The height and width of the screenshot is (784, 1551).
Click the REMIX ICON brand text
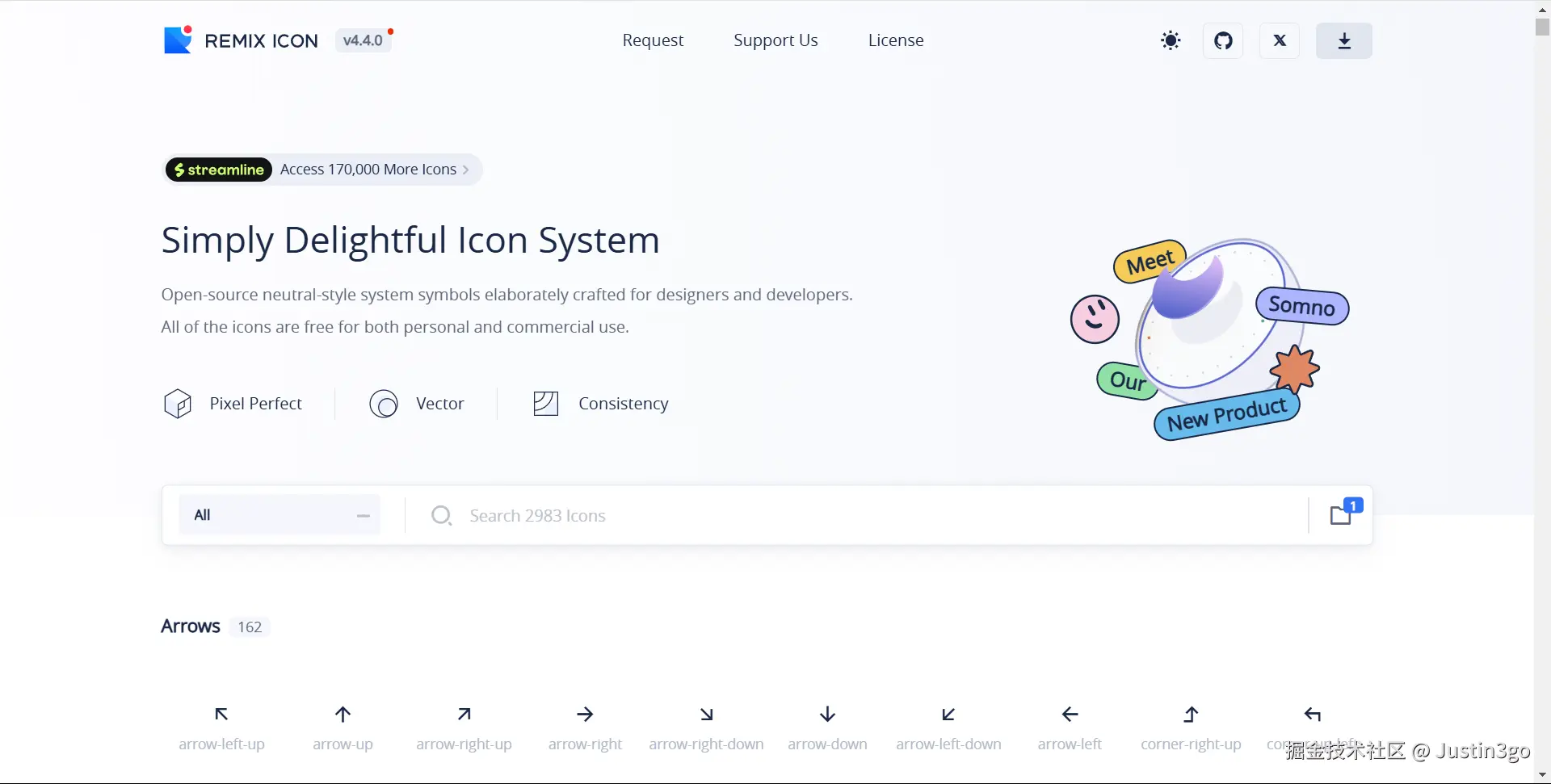coord(262,41)
